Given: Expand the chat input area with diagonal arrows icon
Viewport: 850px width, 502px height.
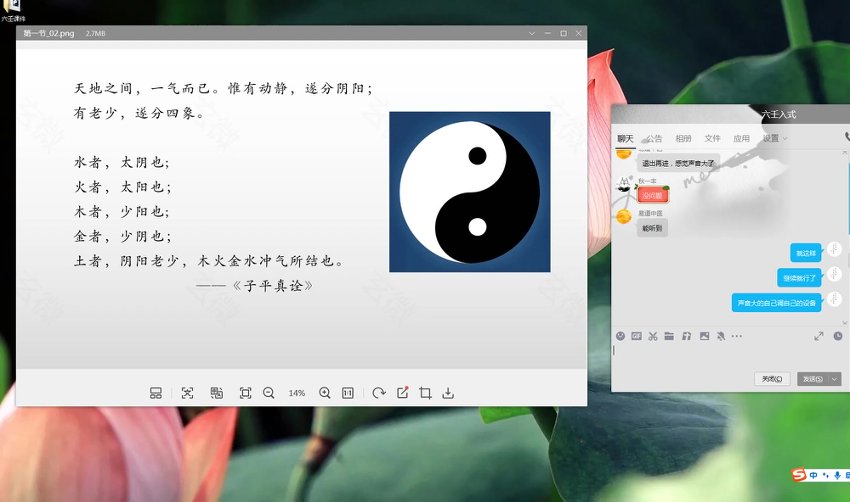Looking at the screenshot, I should [819, 336].
